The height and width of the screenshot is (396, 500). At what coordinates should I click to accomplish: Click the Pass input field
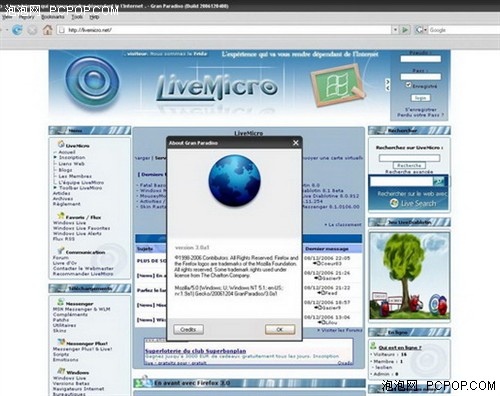click(421, 77)
